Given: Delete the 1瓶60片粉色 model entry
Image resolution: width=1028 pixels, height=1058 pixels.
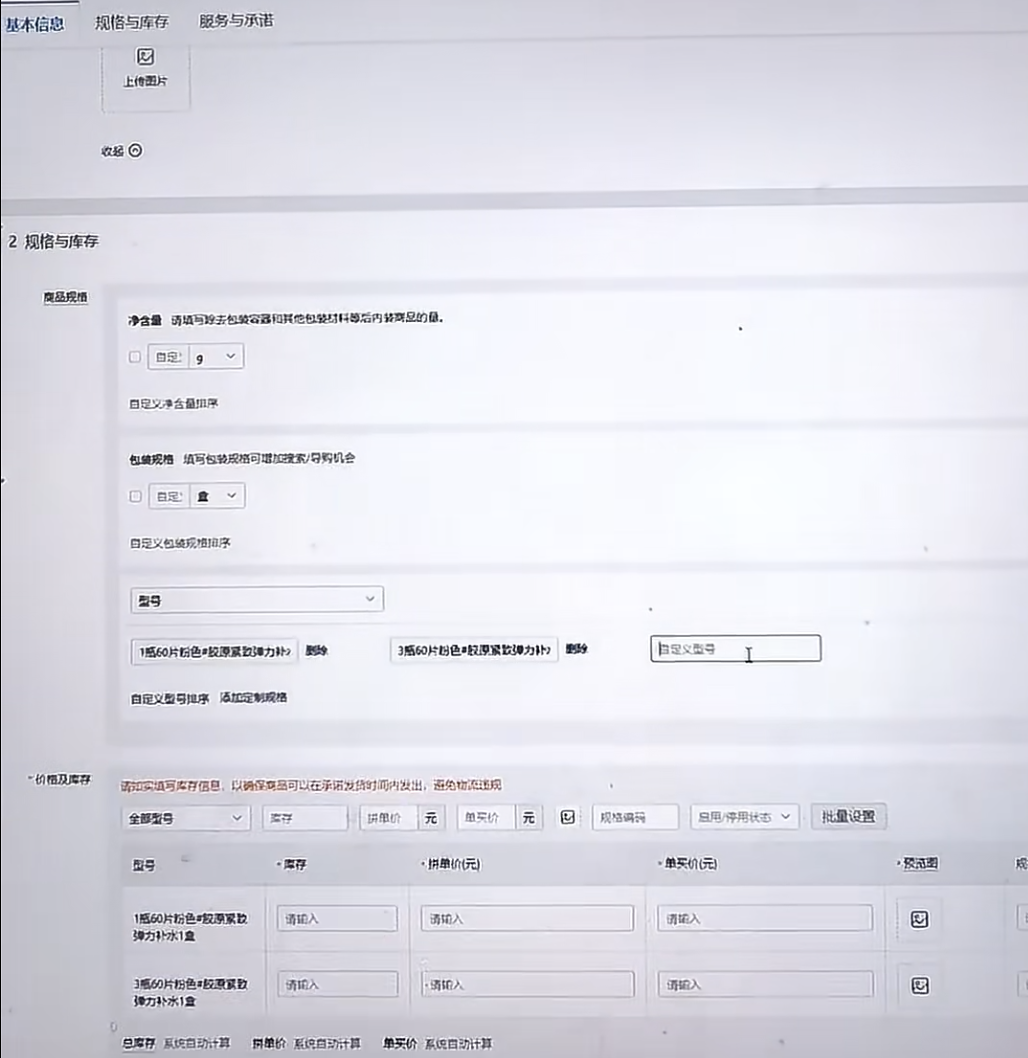Looking at the screenshot, I should click(316, 651).
